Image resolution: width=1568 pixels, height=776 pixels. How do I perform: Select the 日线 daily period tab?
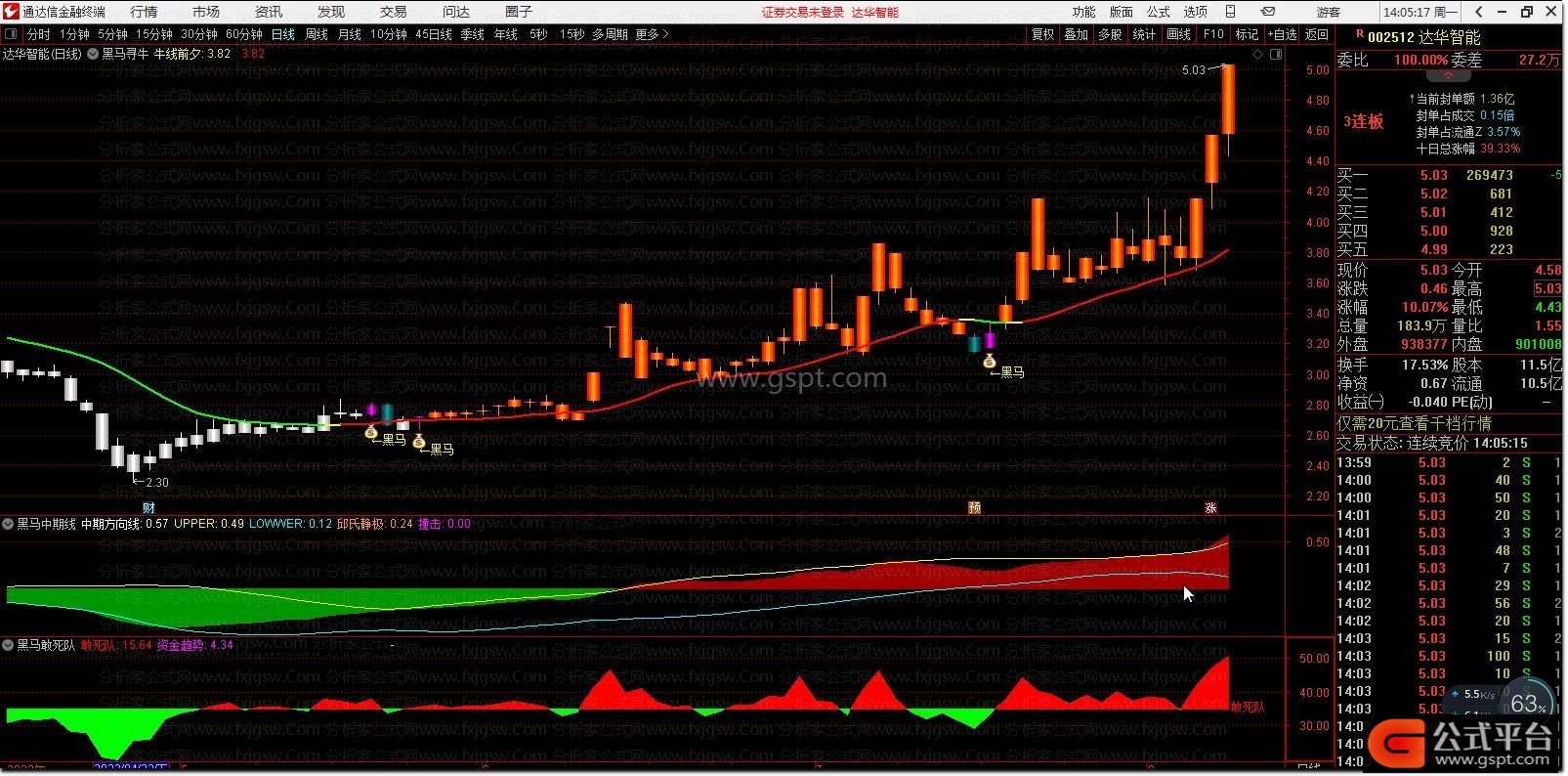(x=283, y=34)
